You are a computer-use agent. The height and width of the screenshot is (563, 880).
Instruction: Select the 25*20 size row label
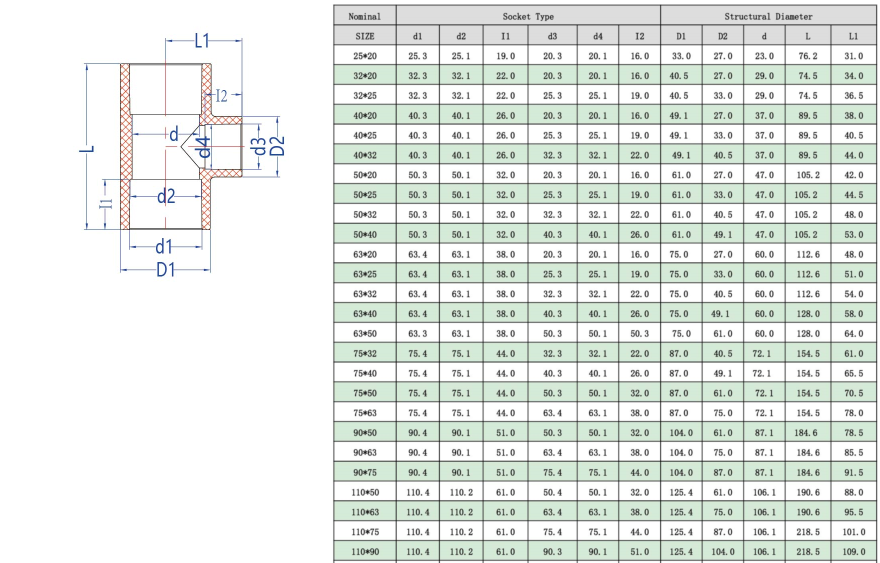(364, 56)
